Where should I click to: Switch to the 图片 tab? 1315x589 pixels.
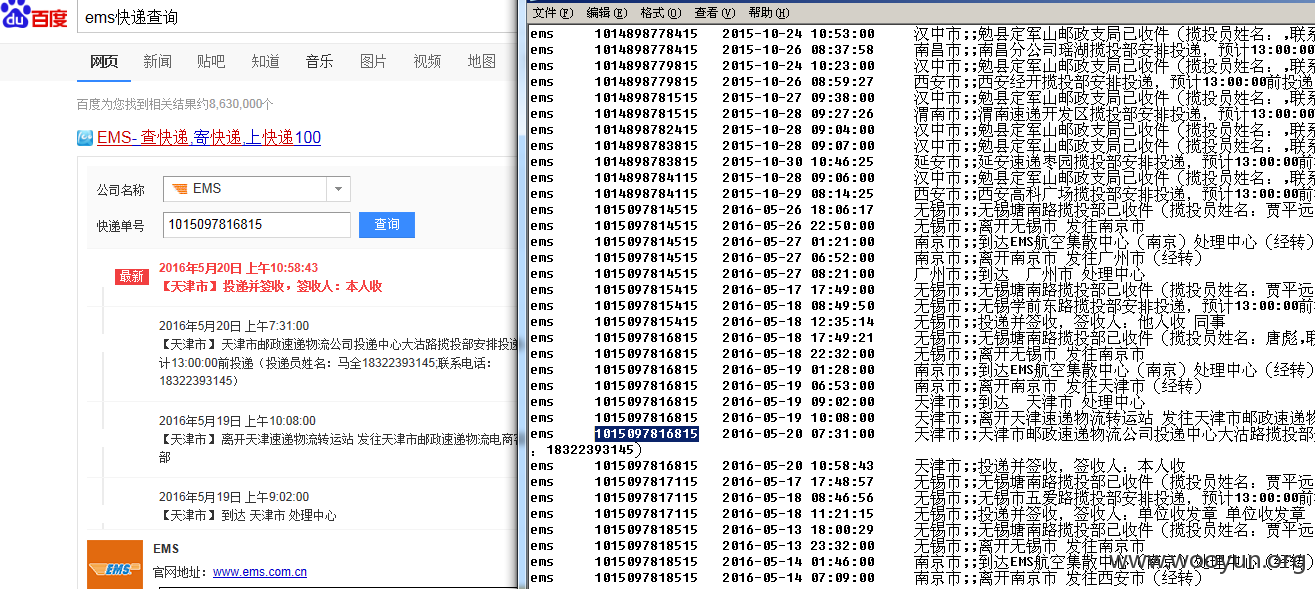pyautogui.click(x=373, y=62)
